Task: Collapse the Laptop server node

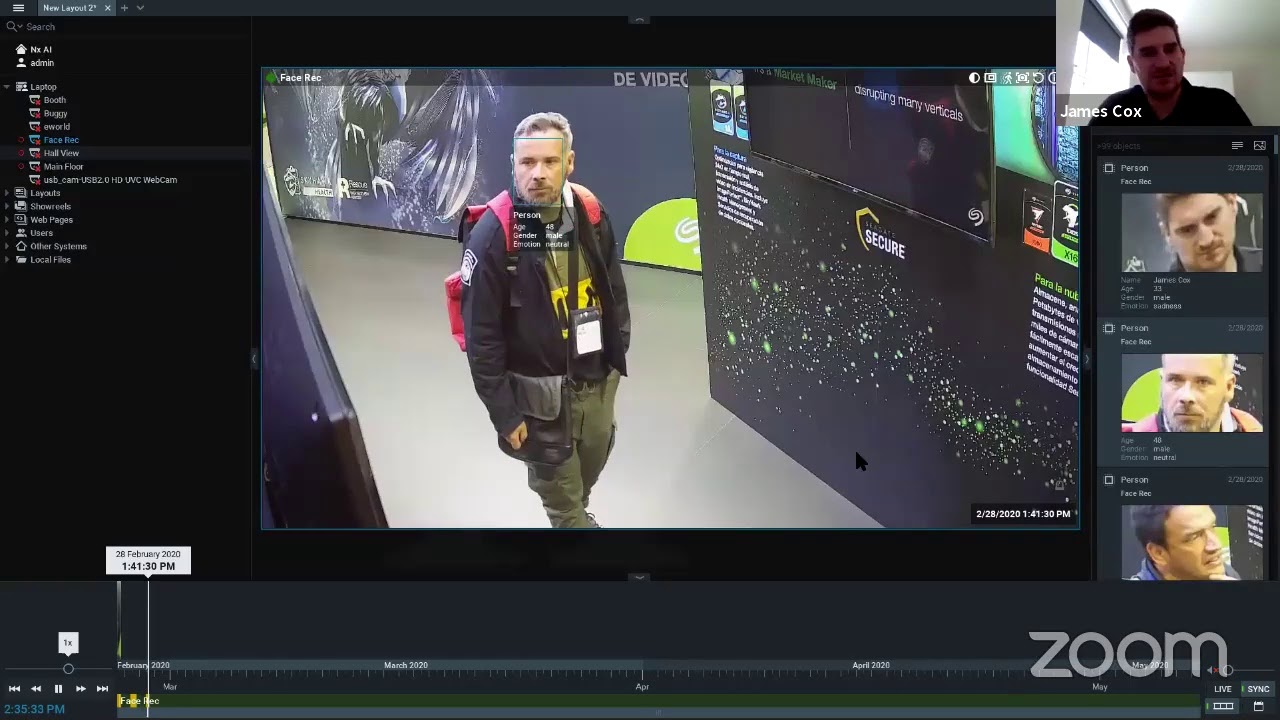Action: (x=7, y=87)
